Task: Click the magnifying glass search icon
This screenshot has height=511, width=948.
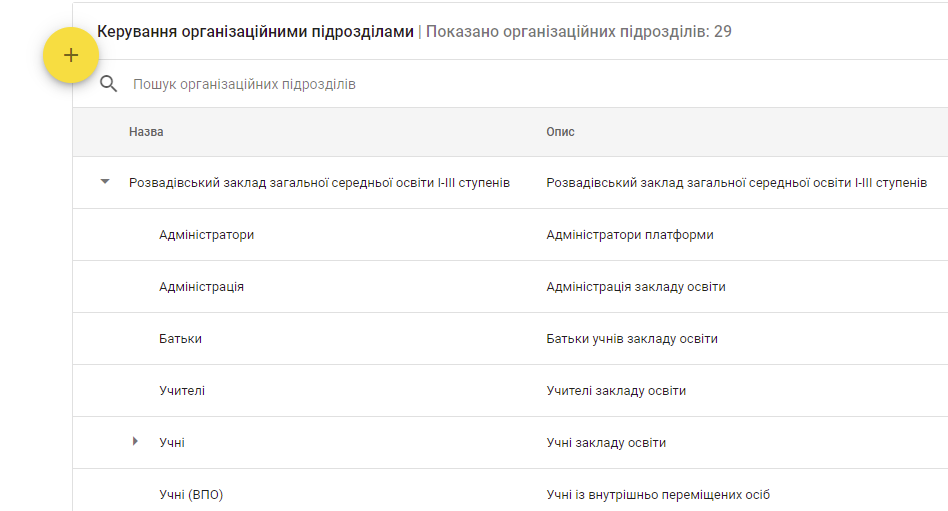Action: 108,83
